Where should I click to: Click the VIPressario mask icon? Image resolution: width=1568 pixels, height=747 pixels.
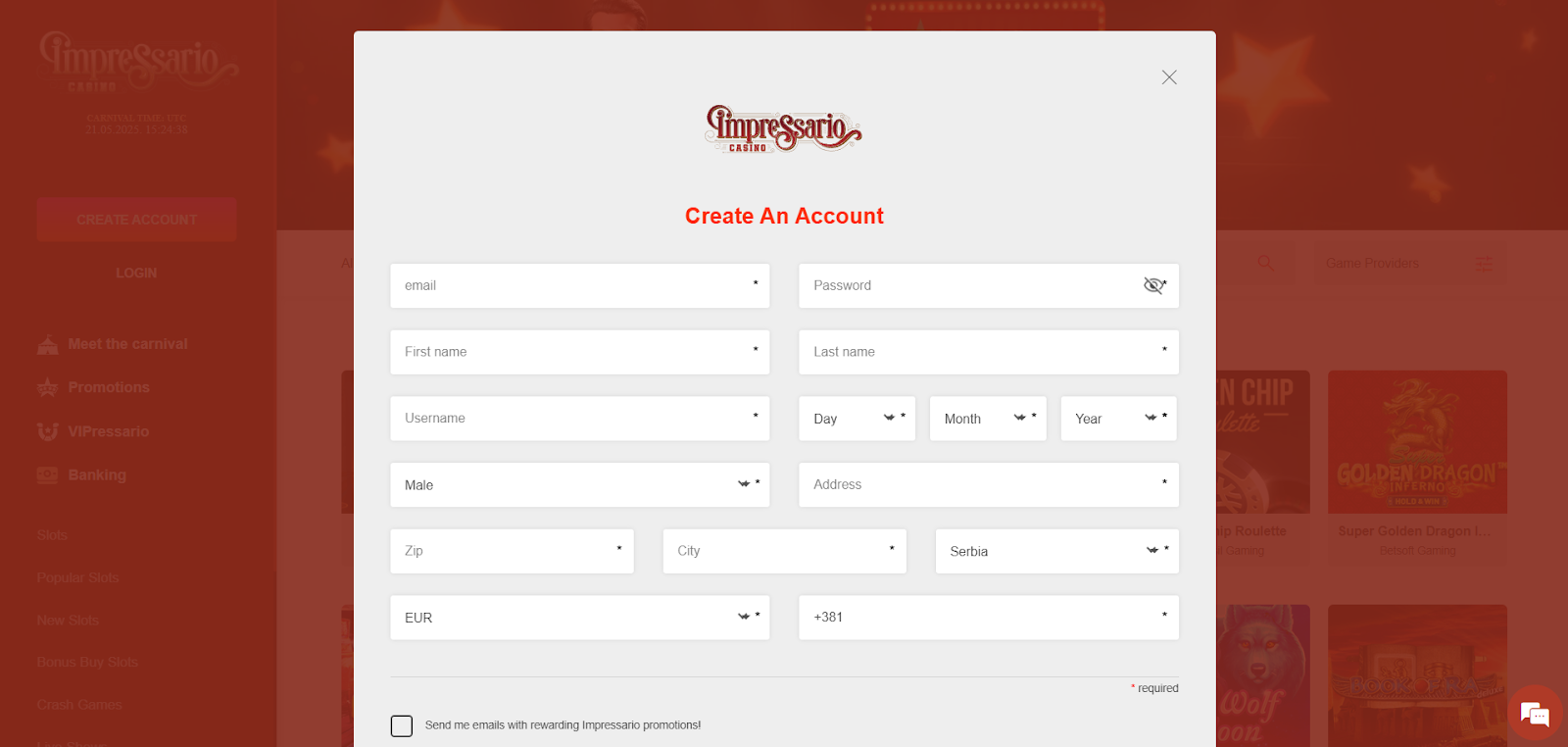click(x=48, y=431)
